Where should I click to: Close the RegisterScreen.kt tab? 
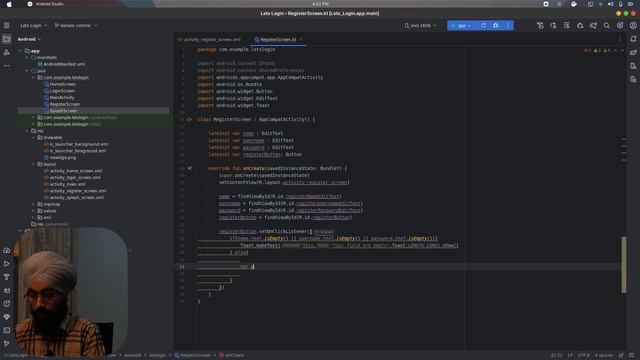(x=301, y=40)
